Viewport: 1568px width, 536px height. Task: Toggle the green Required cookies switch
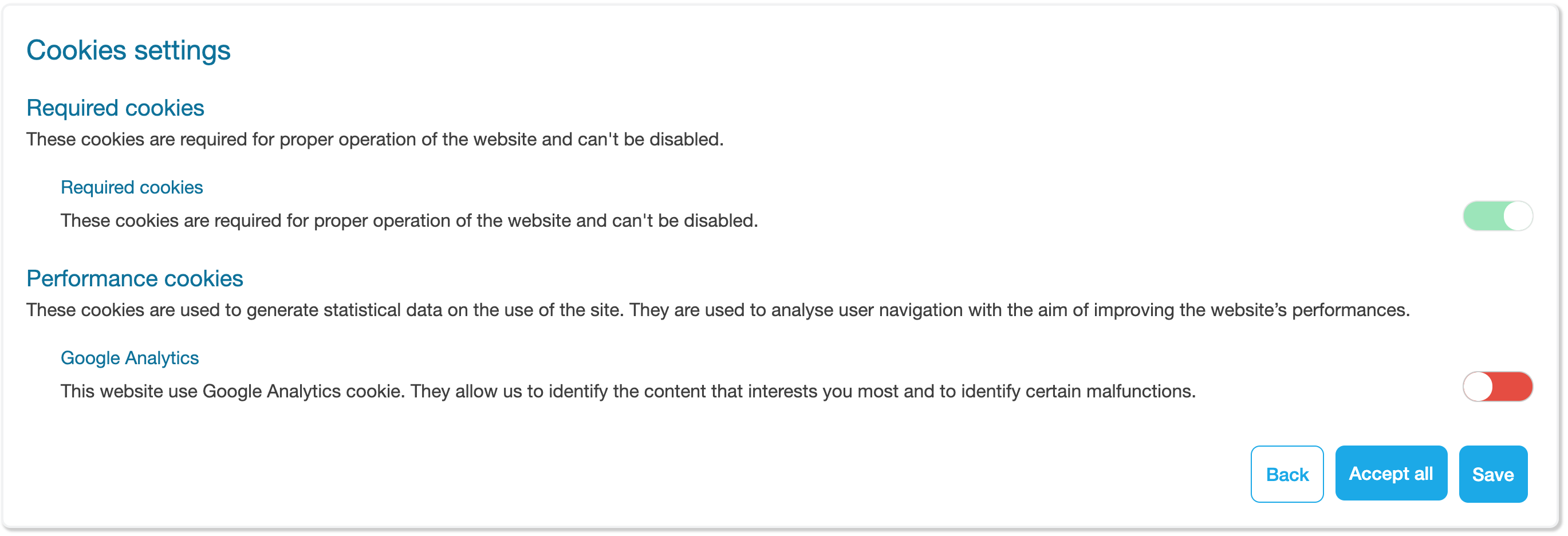1497,216
